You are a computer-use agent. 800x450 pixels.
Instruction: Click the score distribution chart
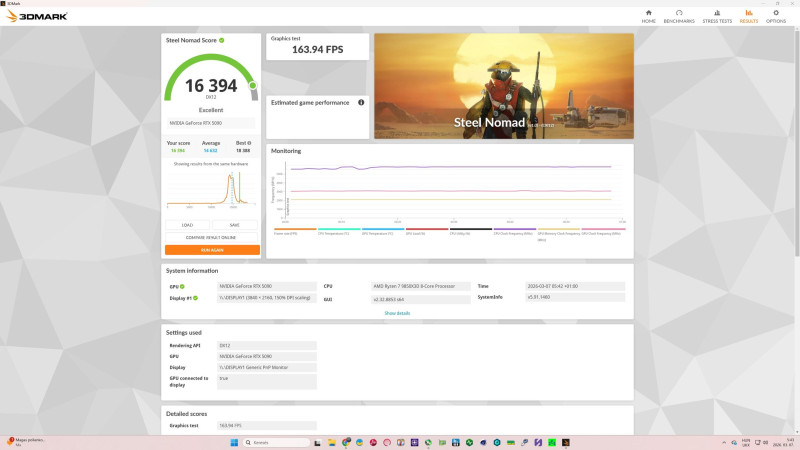211,189
